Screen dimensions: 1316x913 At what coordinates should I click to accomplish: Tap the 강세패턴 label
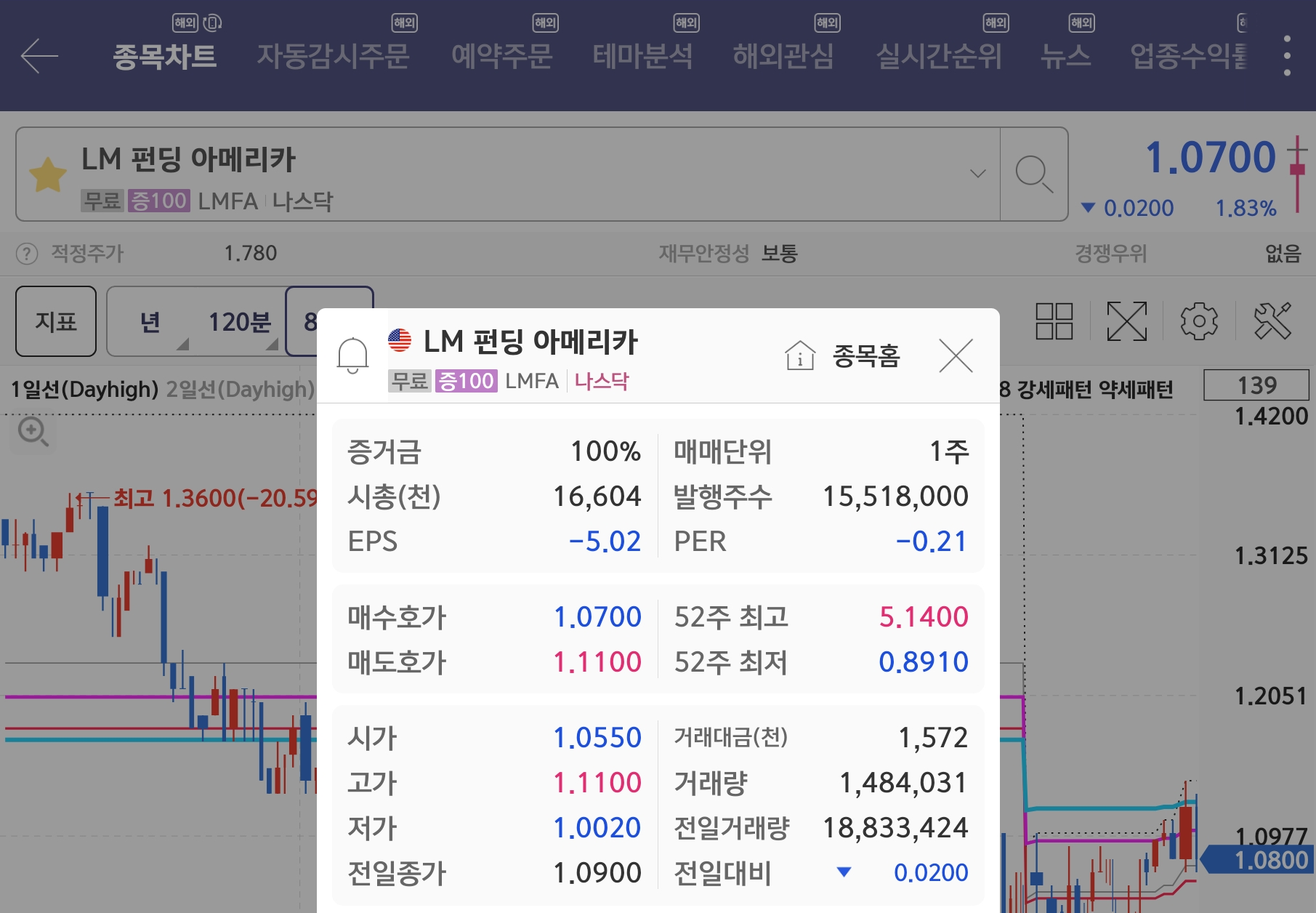pyautogui.click(x=1054, y=390)
